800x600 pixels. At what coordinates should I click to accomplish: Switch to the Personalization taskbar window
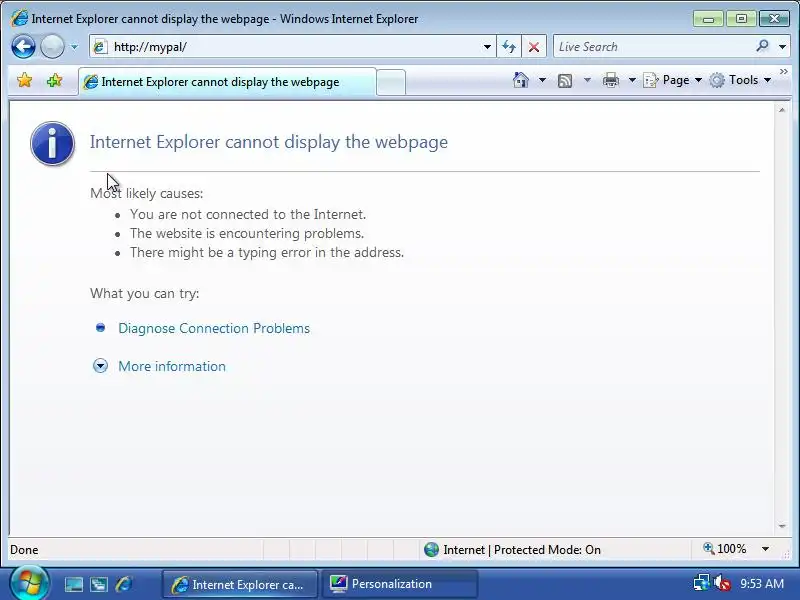pos(400,584)
